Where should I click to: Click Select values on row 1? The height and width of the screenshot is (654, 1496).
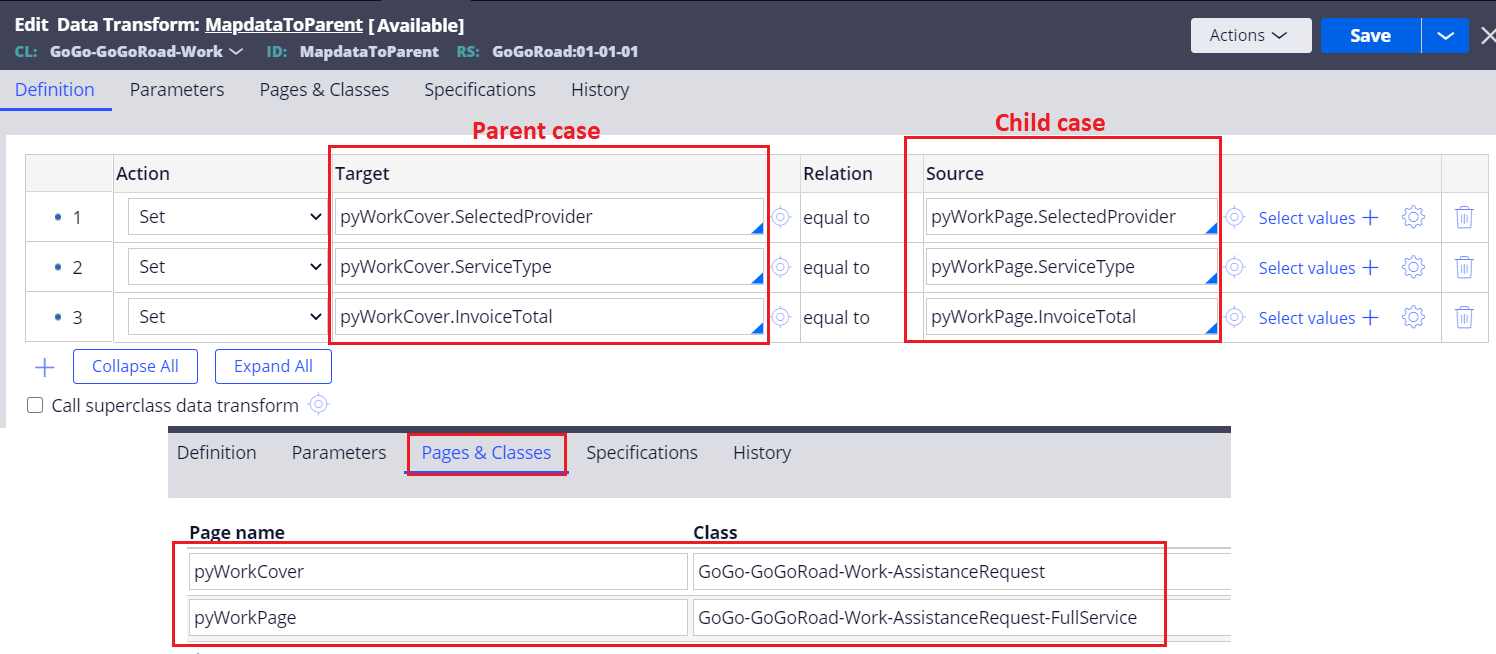(x=1307, y=217)
